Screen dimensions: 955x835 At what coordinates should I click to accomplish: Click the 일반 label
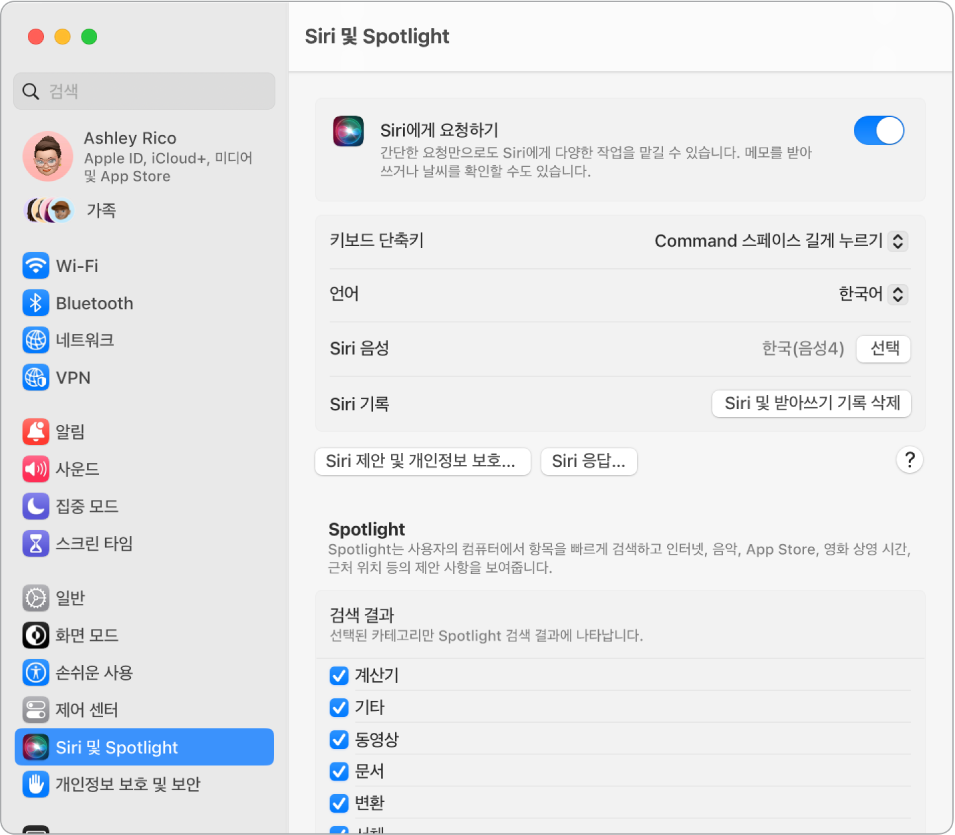tap(70, 597)
